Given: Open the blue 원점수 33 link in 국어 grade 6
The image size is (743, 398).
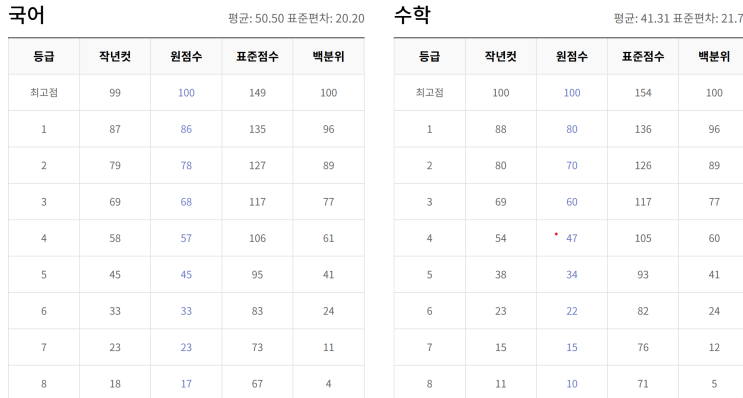Looking at the screenshot, I should (186, 311).
